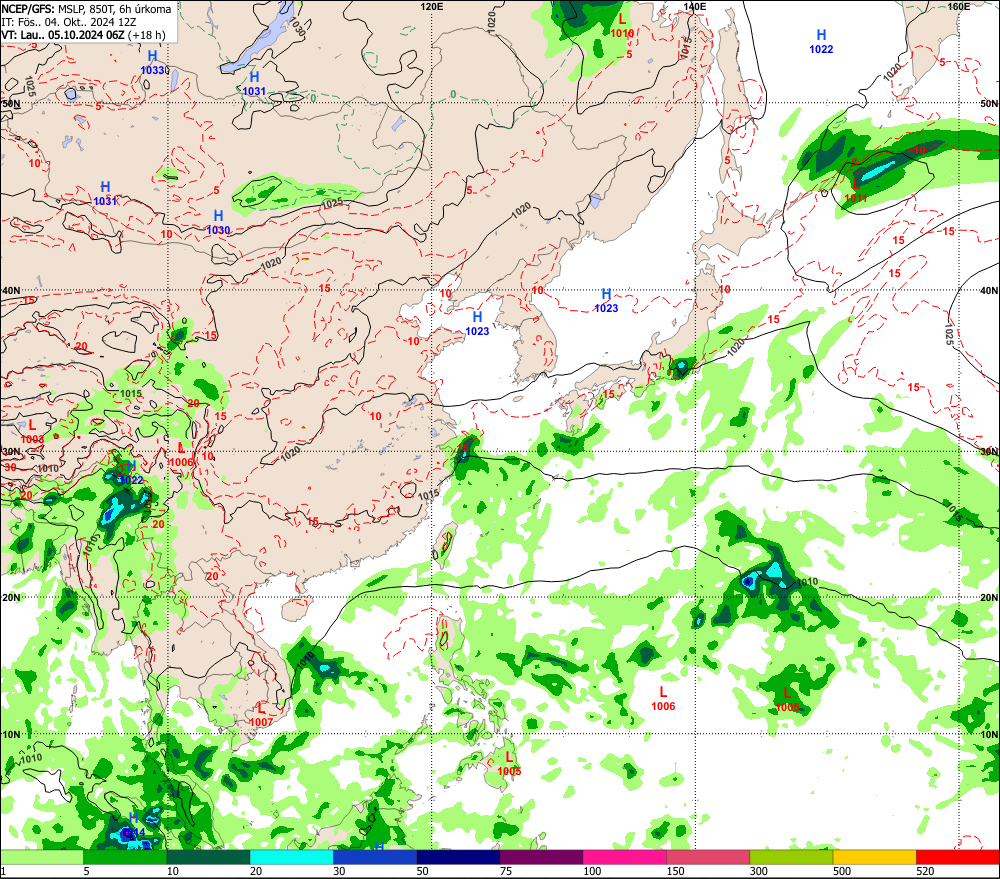This screenshot has height=879, width=1000.
Task: Click the H 1022 marker in the top right
Action: [x=821, y=41]
